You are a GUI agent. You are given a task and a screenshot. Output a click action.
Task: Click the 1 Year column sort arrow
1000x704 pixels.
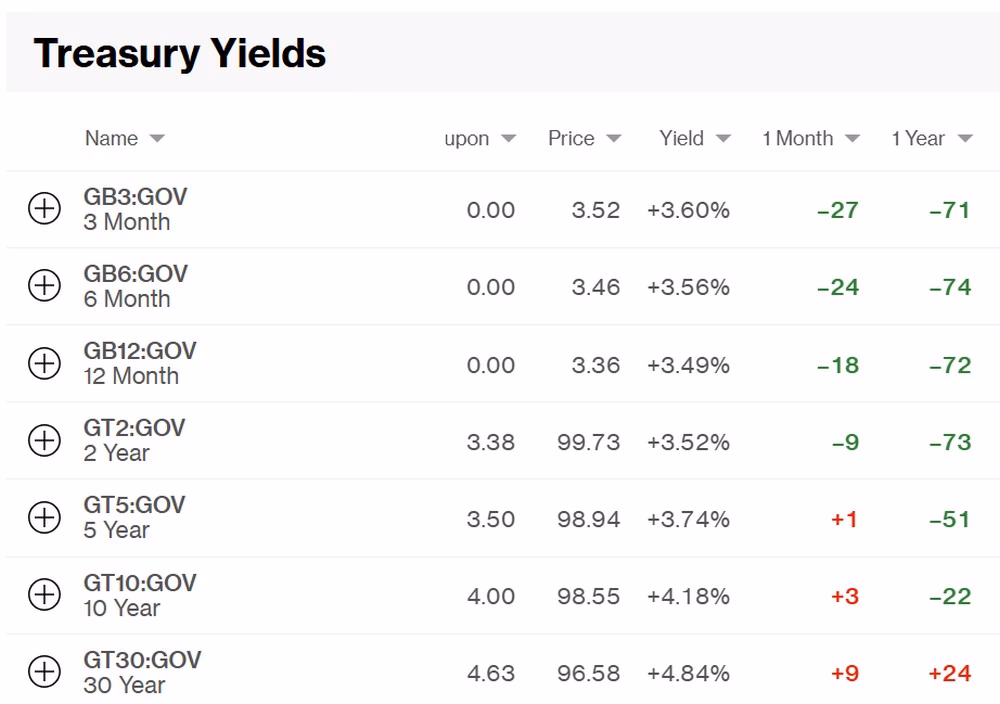[964, 139]
